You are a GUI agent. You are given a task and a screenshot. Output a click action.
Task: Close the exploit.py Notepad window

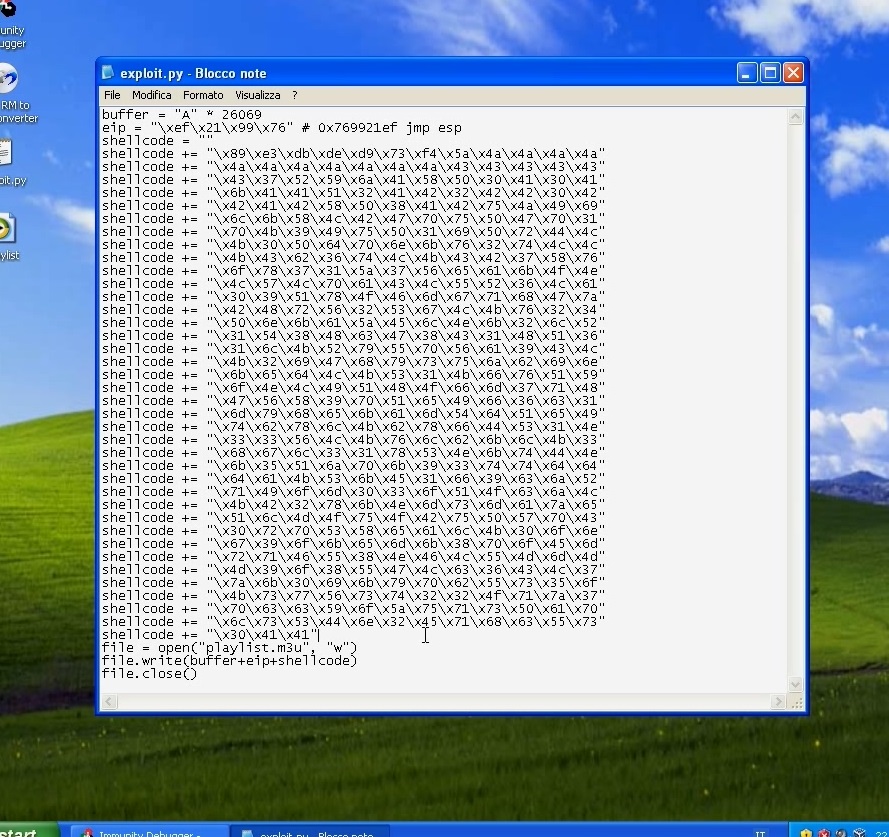coord(793,73)
